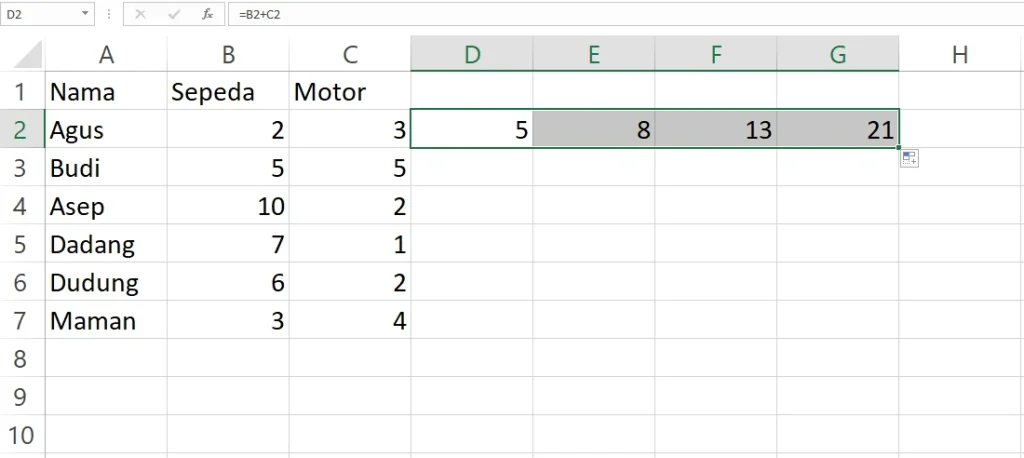Select column G header
Screen dimensions: 1024x458
[838, 55]
